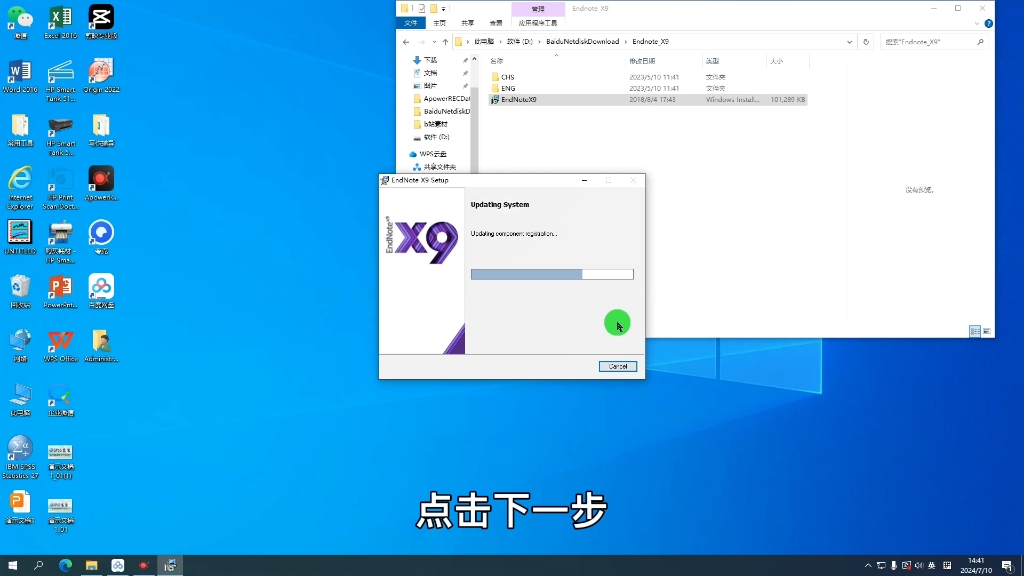This screenshot has width=1024, height=576.
Task: Select ApowerRECData in navigation pane
Action: pyautogui.click(x=447, y=99)
